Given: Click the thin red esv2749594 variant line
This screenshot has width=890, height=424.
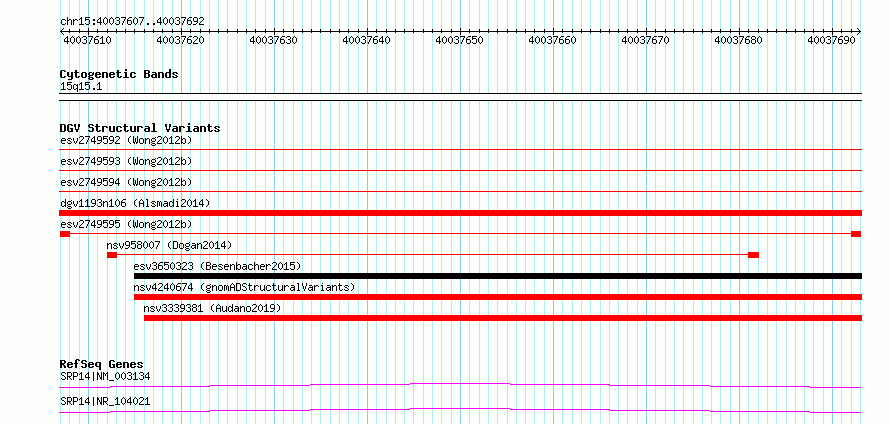Looking at the screenshot, I should tap(460, 192).
